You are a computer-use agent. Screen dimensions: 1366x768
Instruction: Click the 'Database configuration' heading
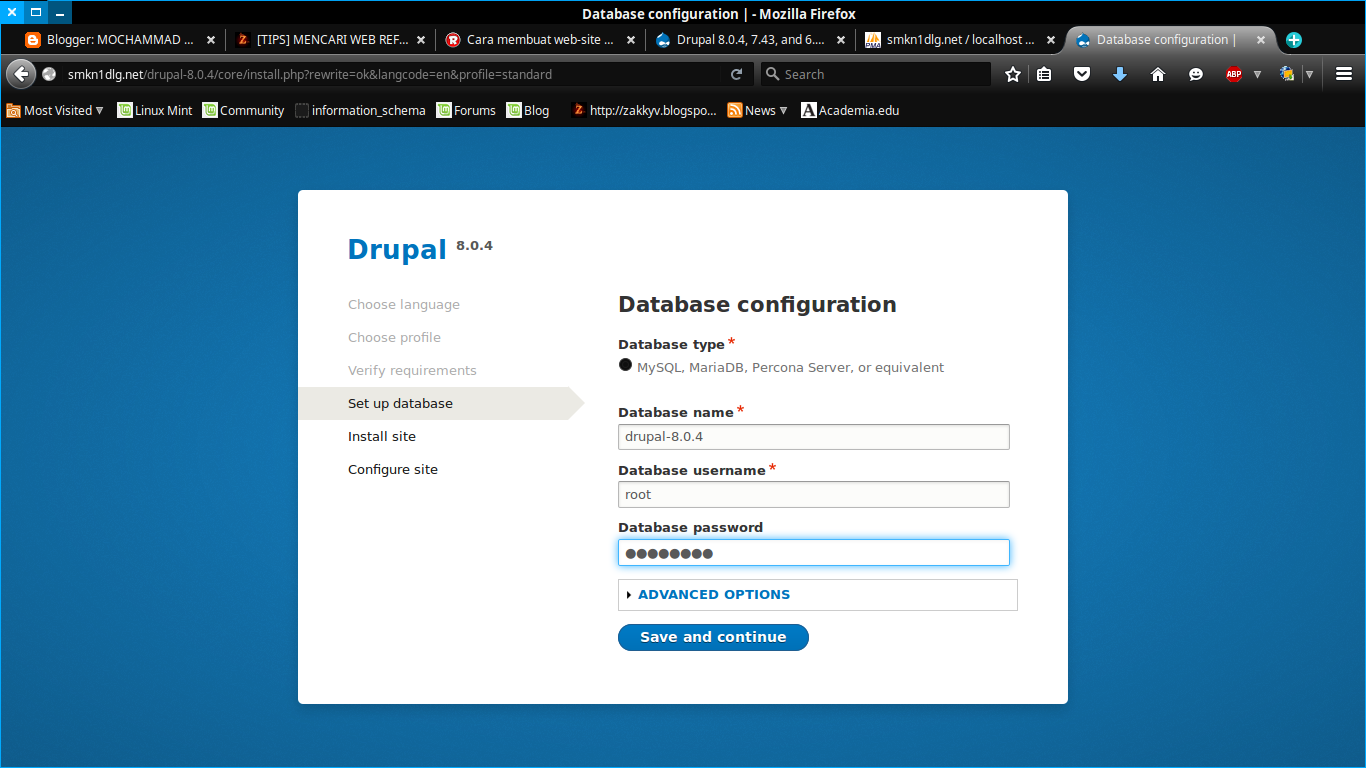[x=757, y=304]
